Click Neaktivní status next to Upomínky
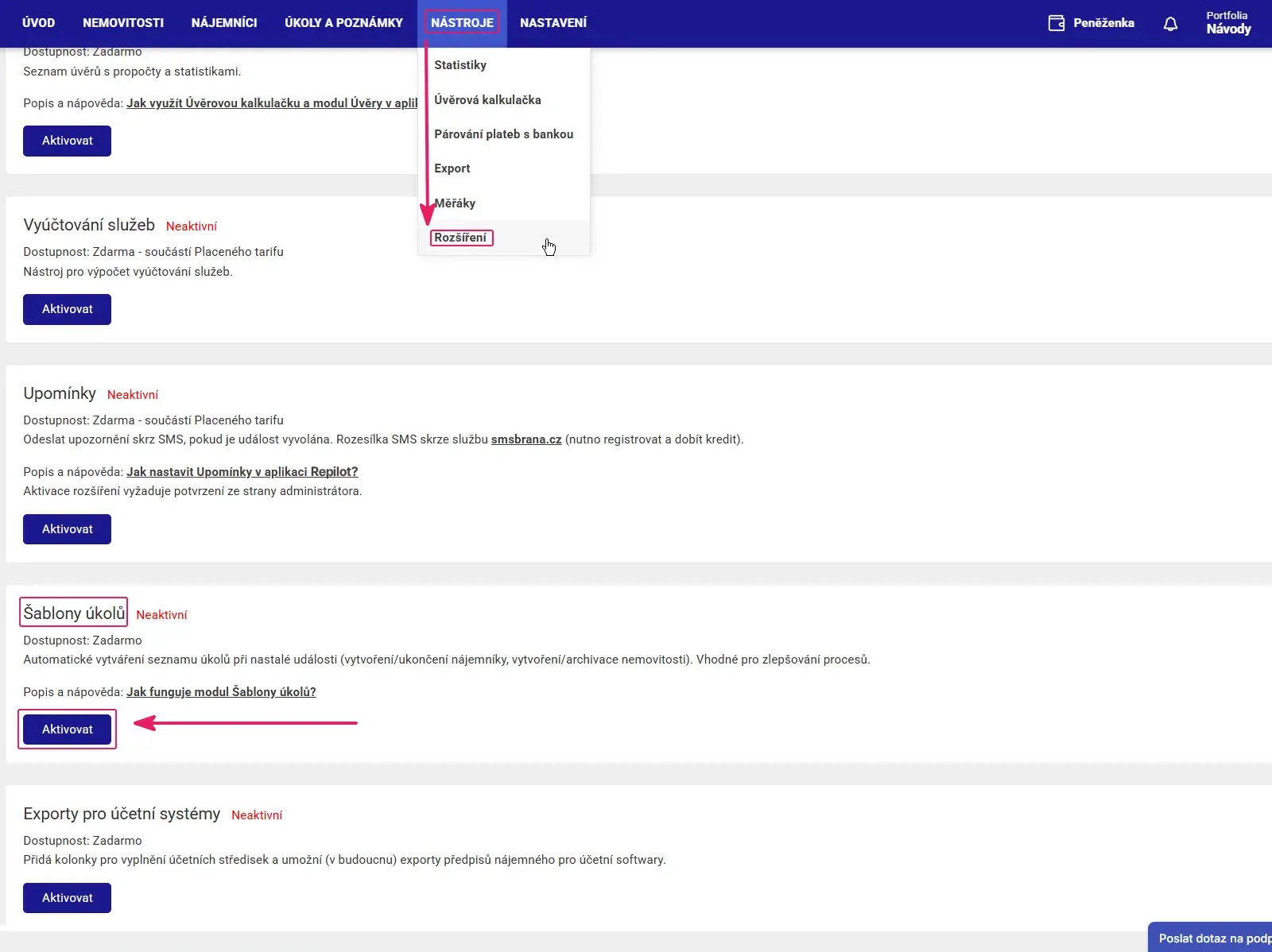1272x952 pixels. click(x=133, y=395)
